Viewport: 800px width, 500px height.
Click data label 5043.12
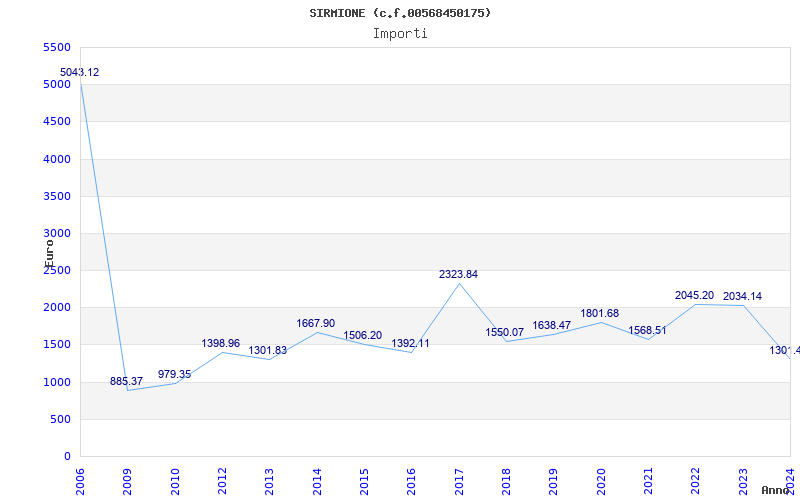point(80,72)
